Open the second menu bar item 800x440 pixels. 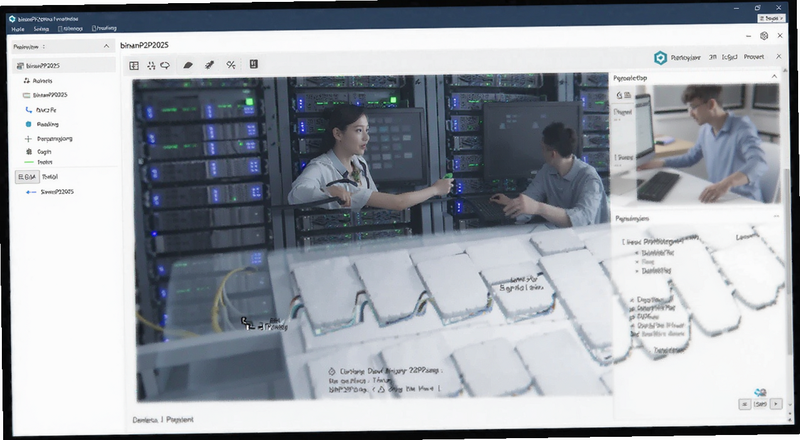click(x=41, y=29)
